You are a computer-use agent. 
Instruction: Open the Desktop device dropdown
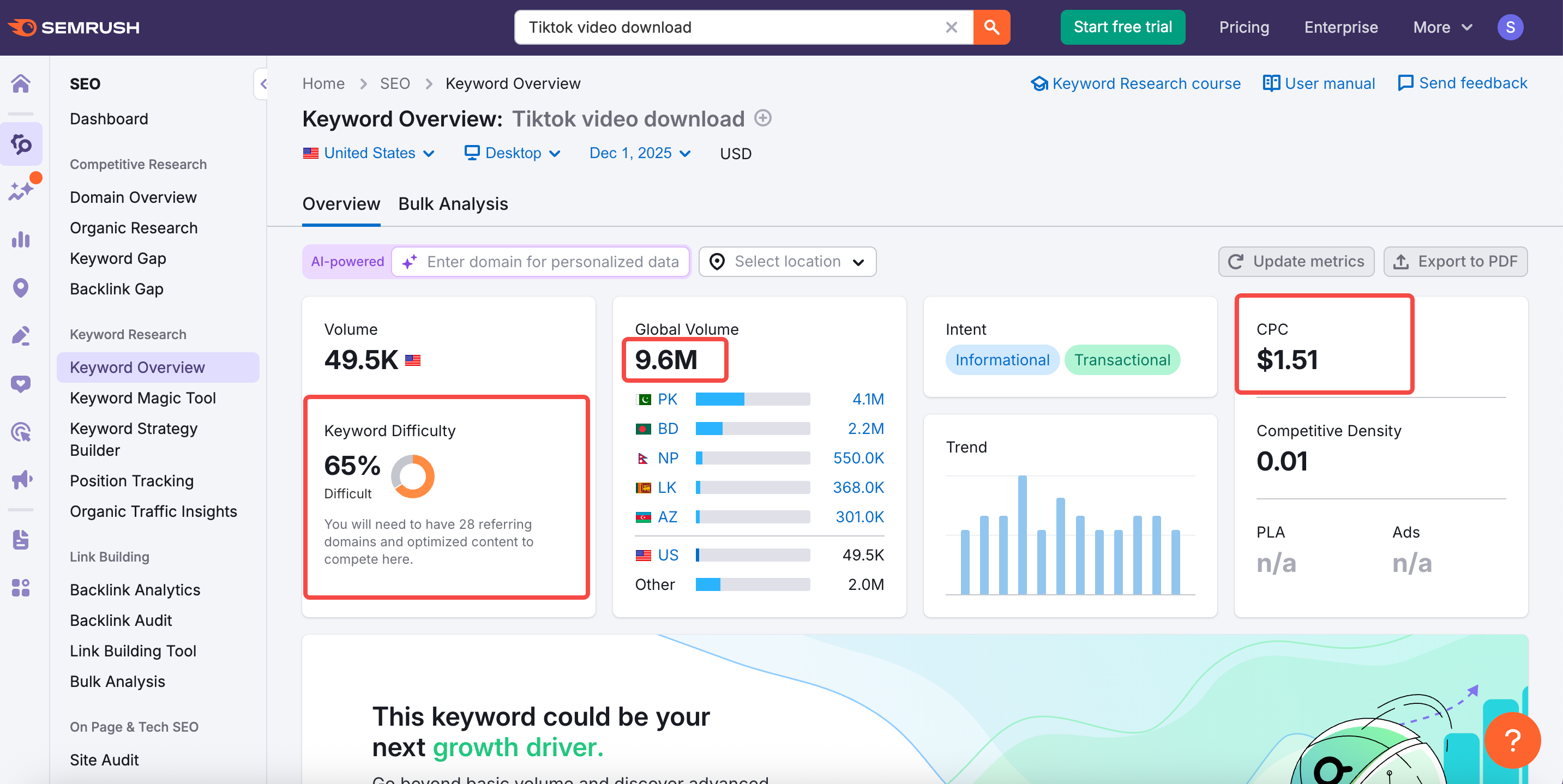click(512, 153)
